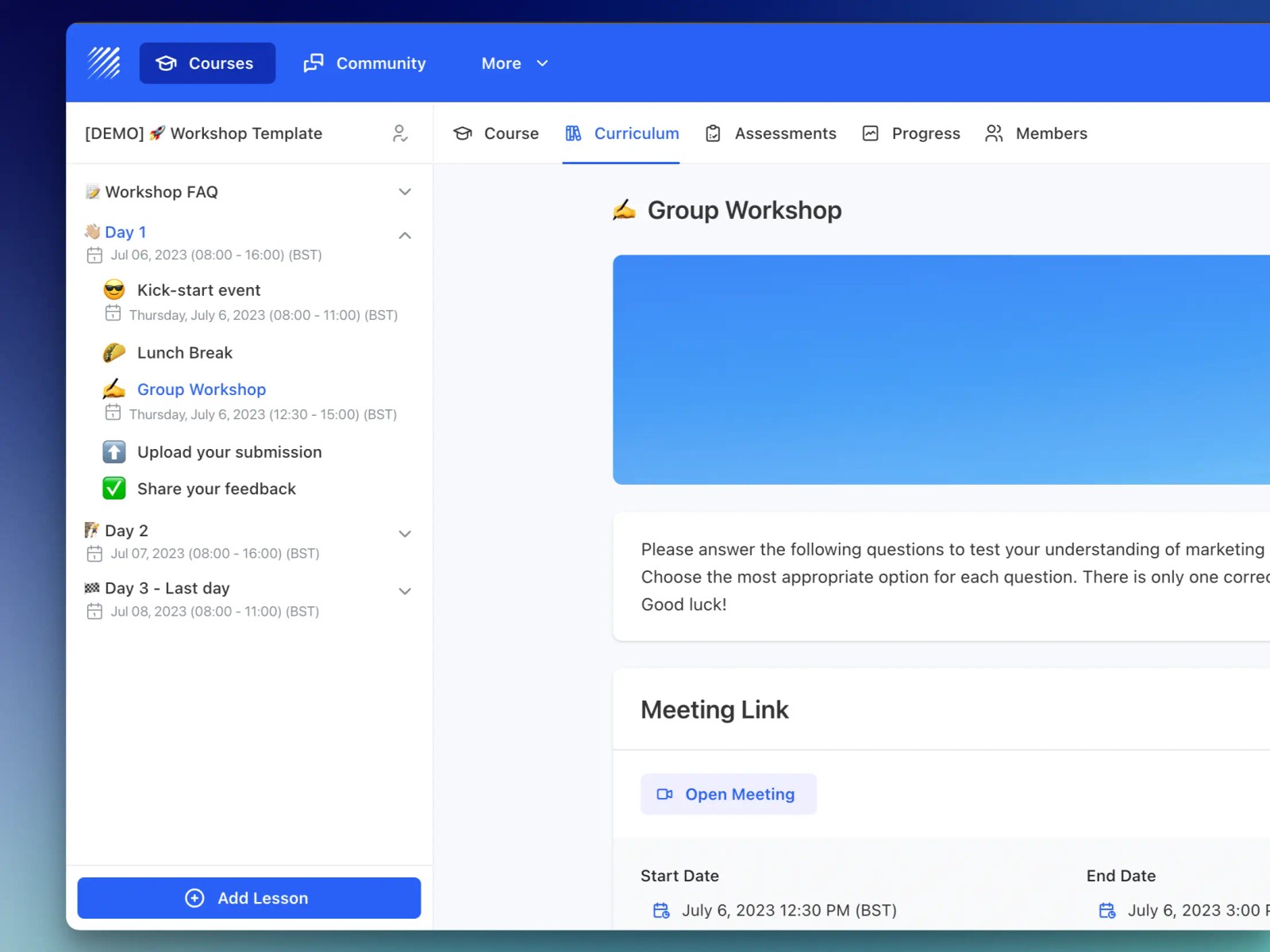Click the Start Date label
This screenshot has width=1270, height=952.
(x=680, y=876)
